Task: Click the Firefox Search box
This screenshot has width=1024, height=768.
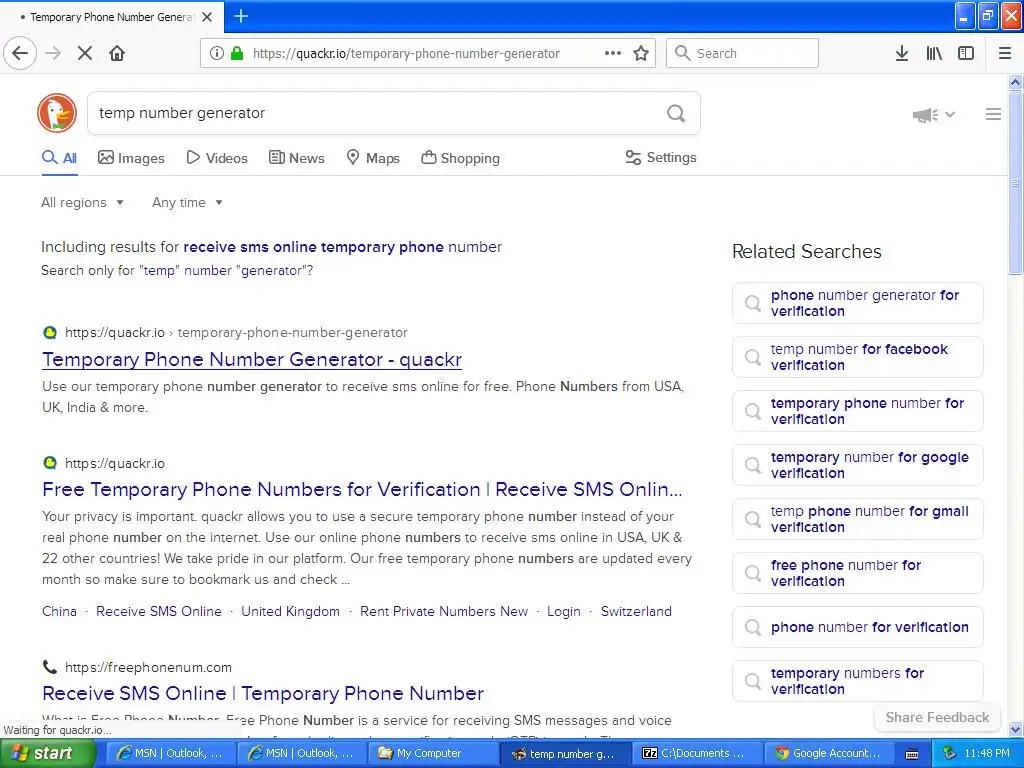Action: point(742,53)
